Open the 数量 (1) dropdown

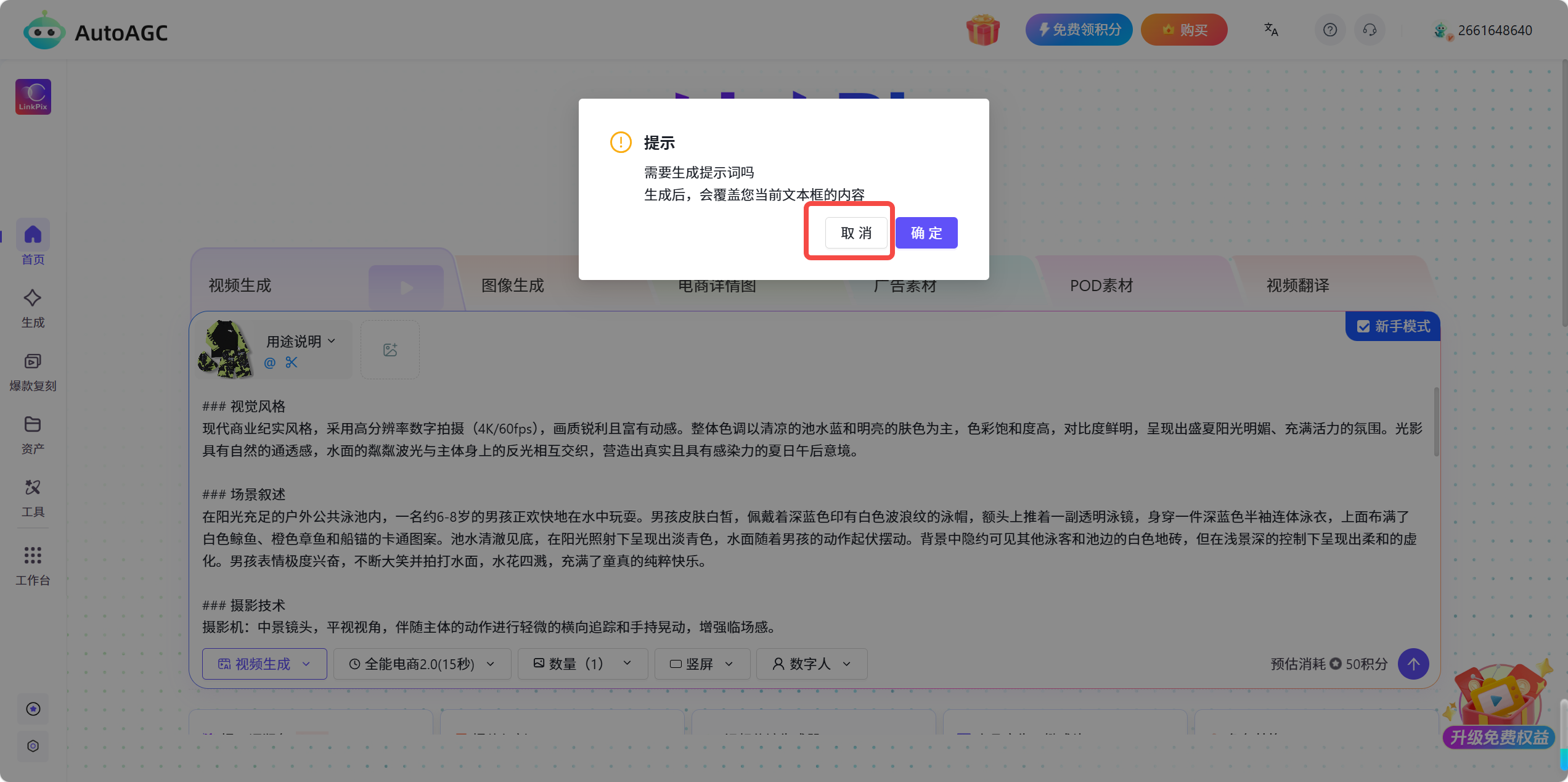pos(582,664)
